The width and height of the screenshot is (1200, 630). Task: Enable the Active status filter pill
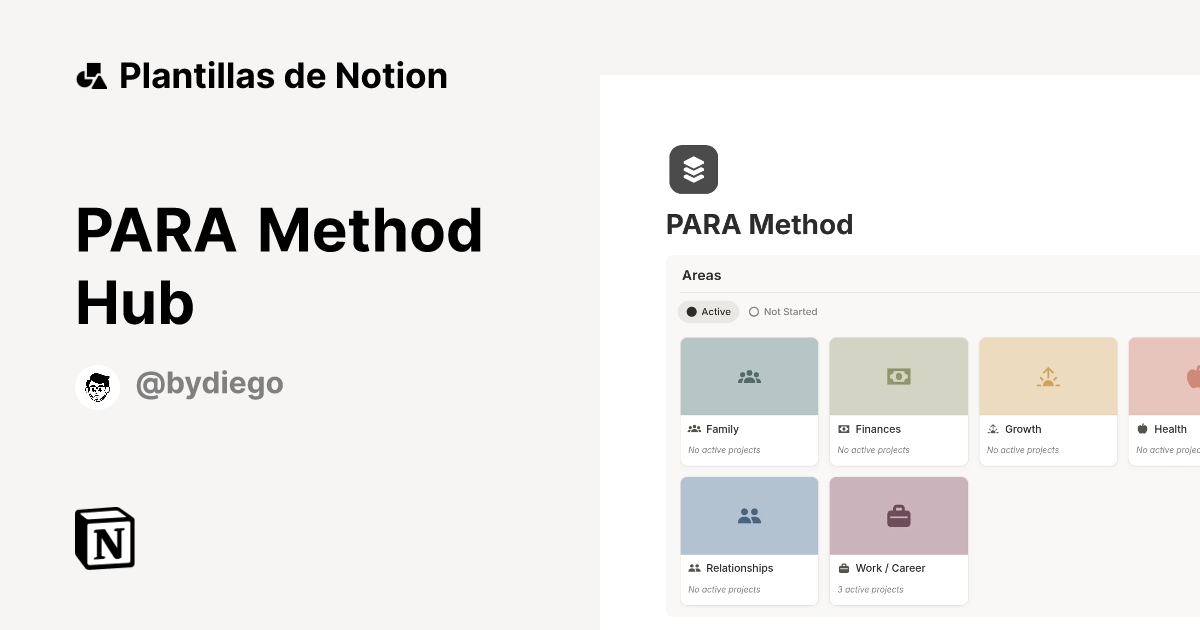pyautogui.click(x=708, y=311)
